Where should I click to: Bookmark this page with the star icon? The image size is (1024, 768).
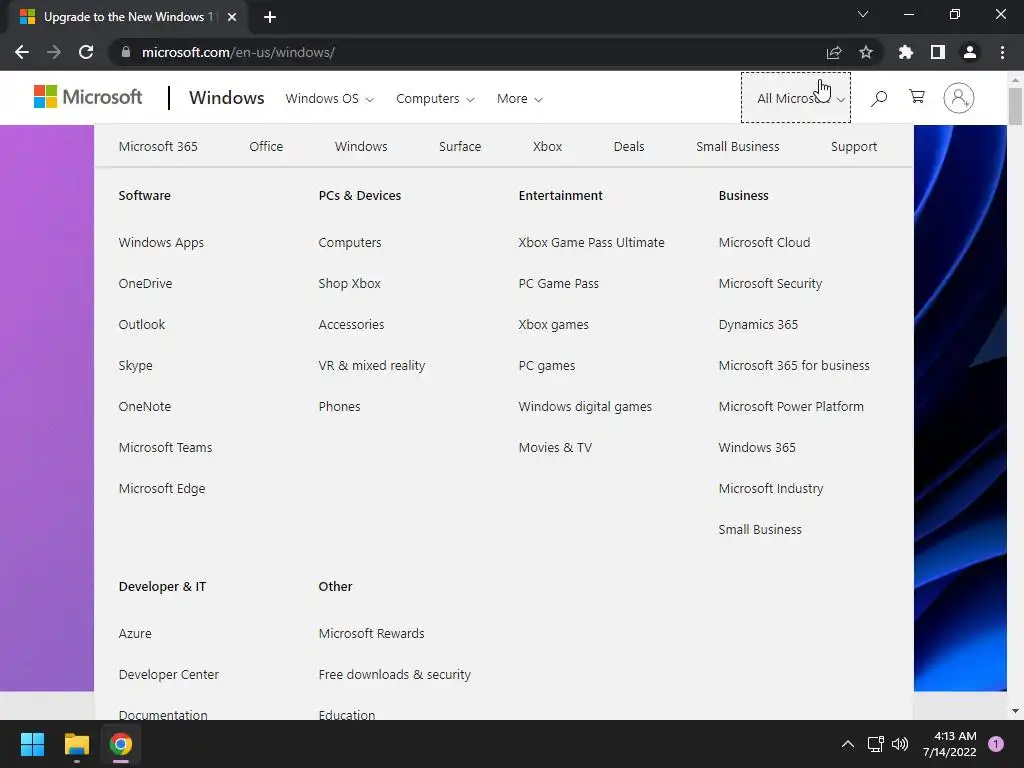pyautogui.click(x=866, y=52)
